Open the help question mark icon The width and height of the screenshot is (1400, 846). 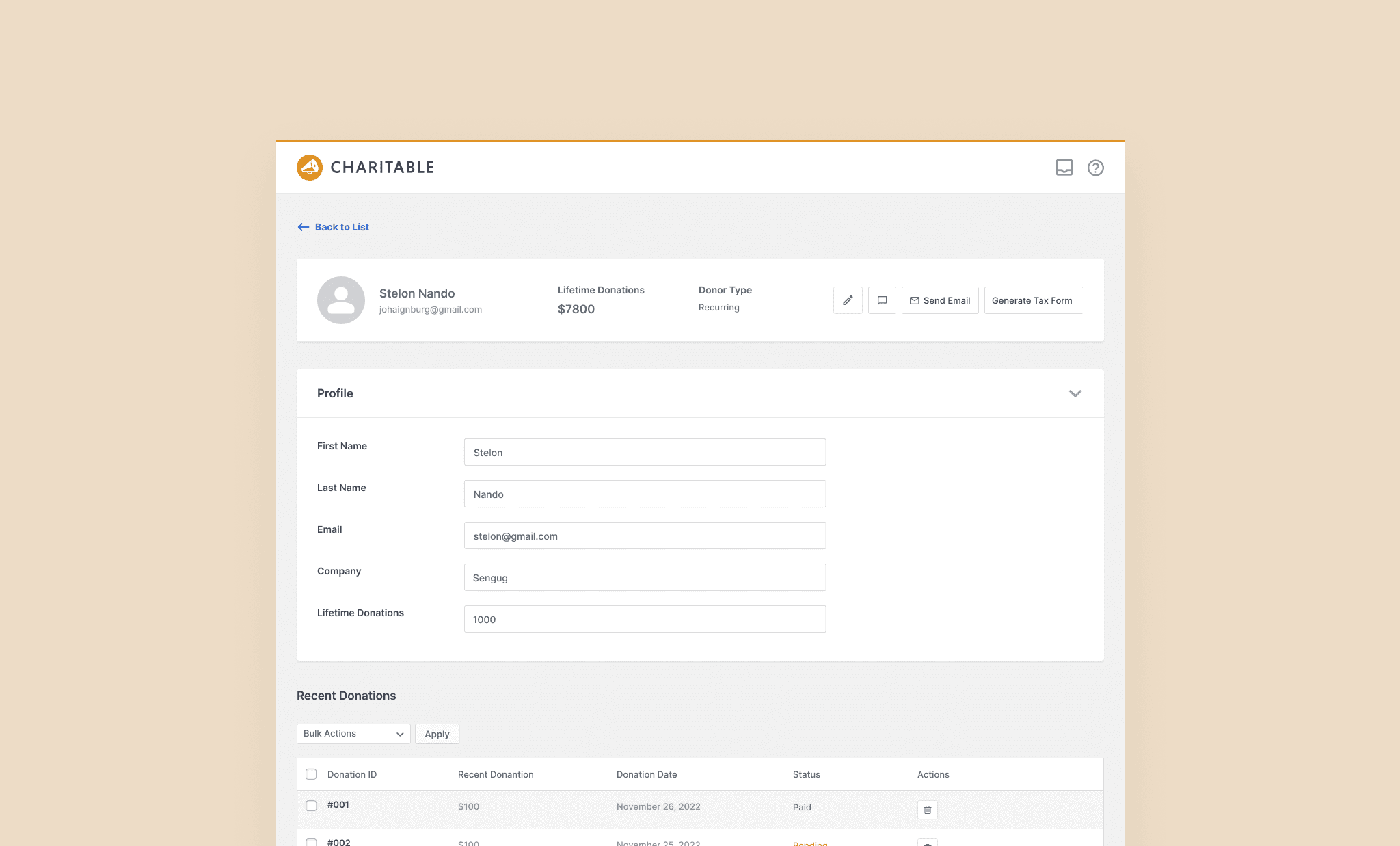pyautogui.click(x=1095, y=168)
